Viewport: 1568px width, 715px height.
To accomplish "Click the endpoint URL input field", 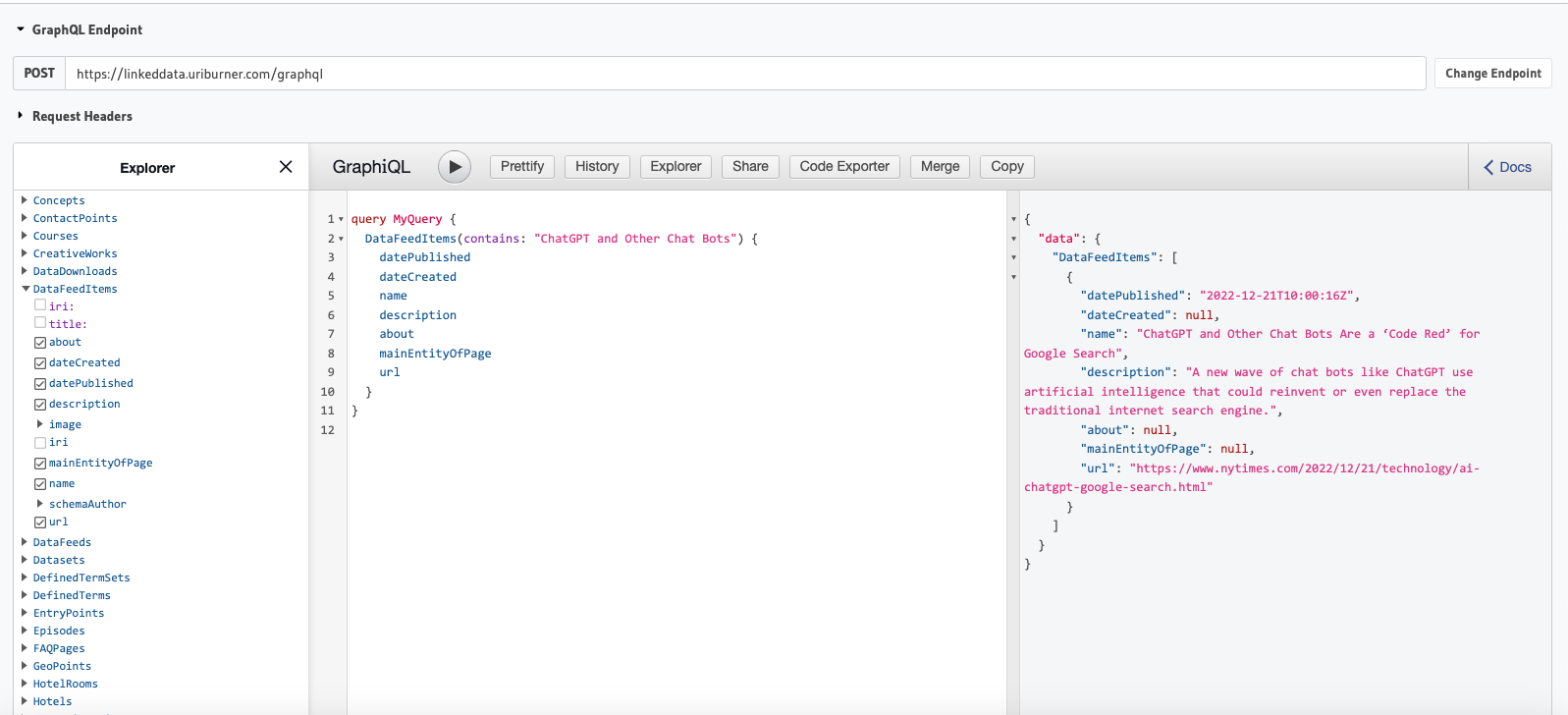I will point(745,74).
